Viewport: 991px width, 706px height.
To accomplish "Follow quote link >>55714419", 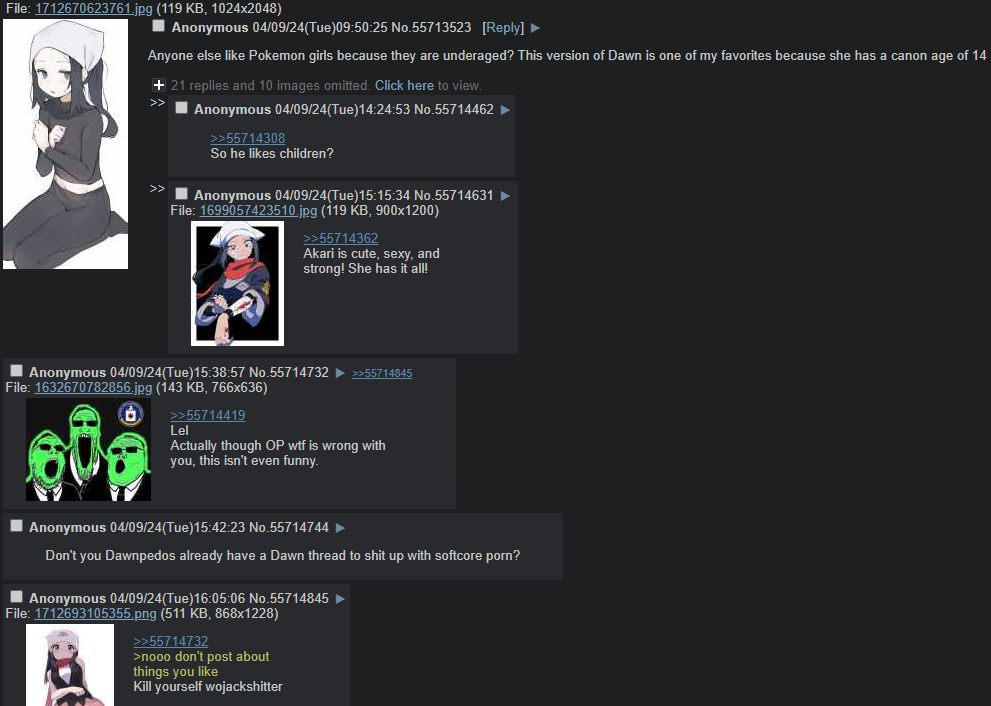I will click(x=208, y=415).
